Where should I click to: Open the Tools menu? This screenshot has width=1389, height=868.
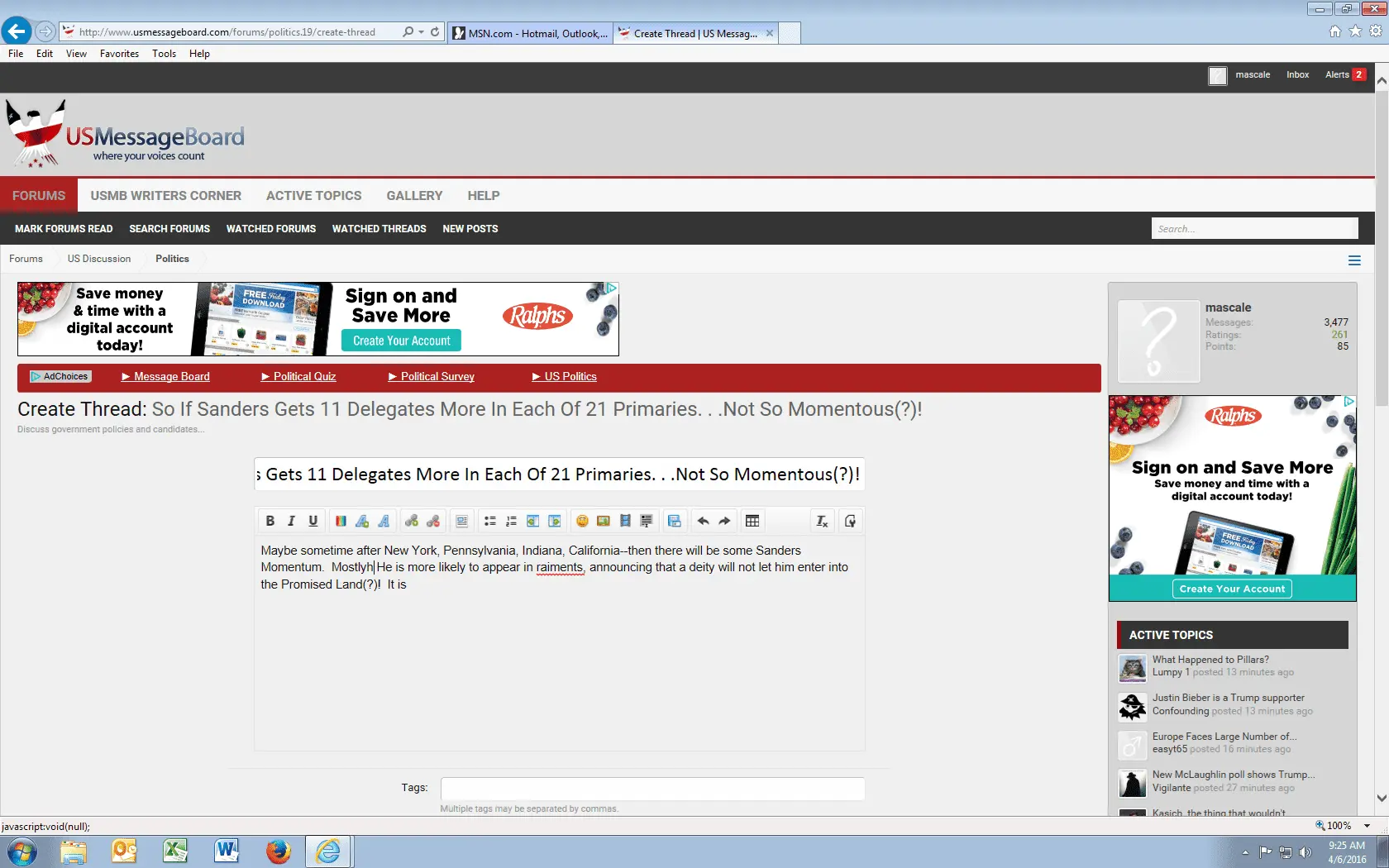pyautogui.click(x=164, y=54)
